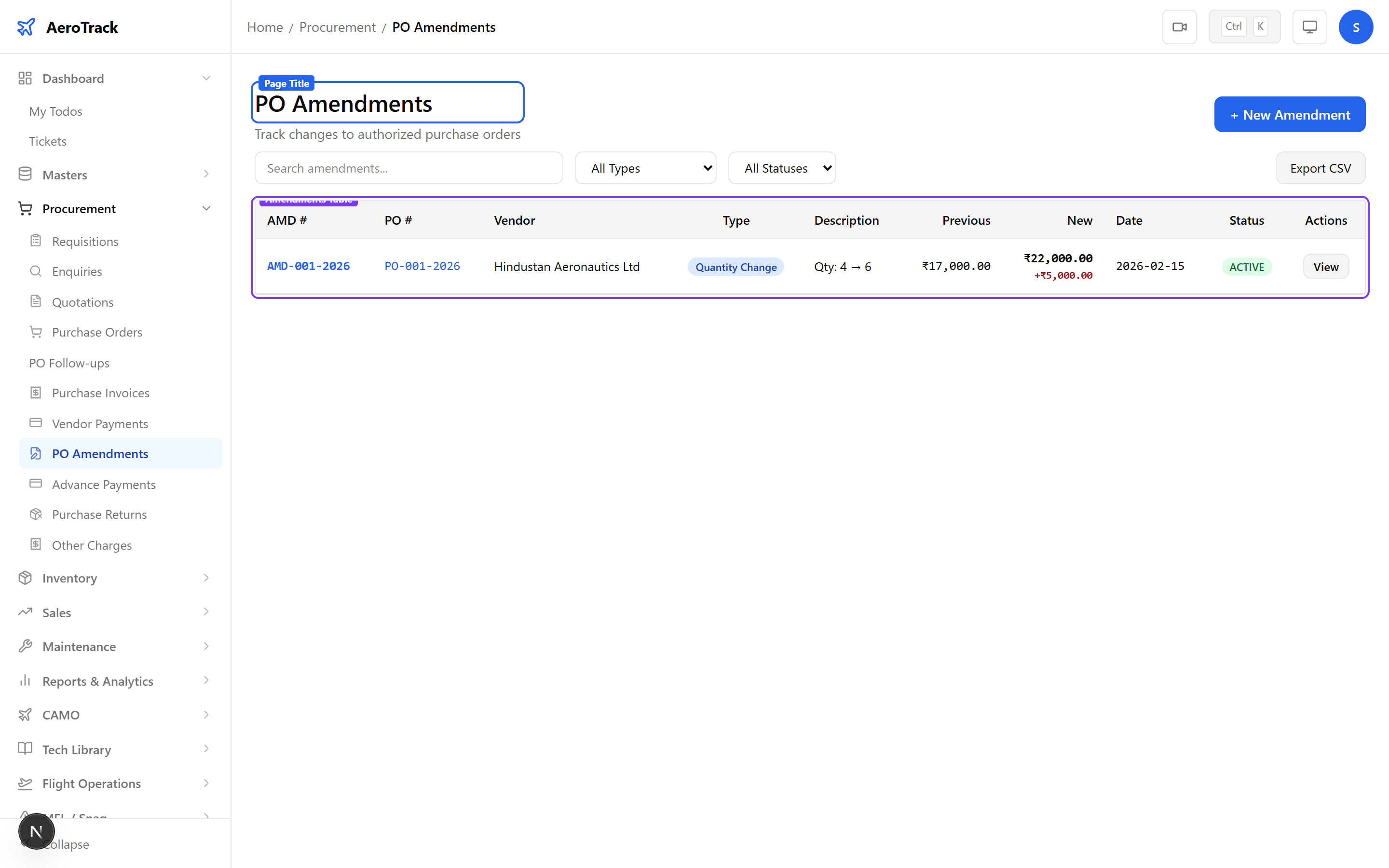Open the Masters database icon
The height and width of the screenshot is (868, 1389).
[25, 174]
